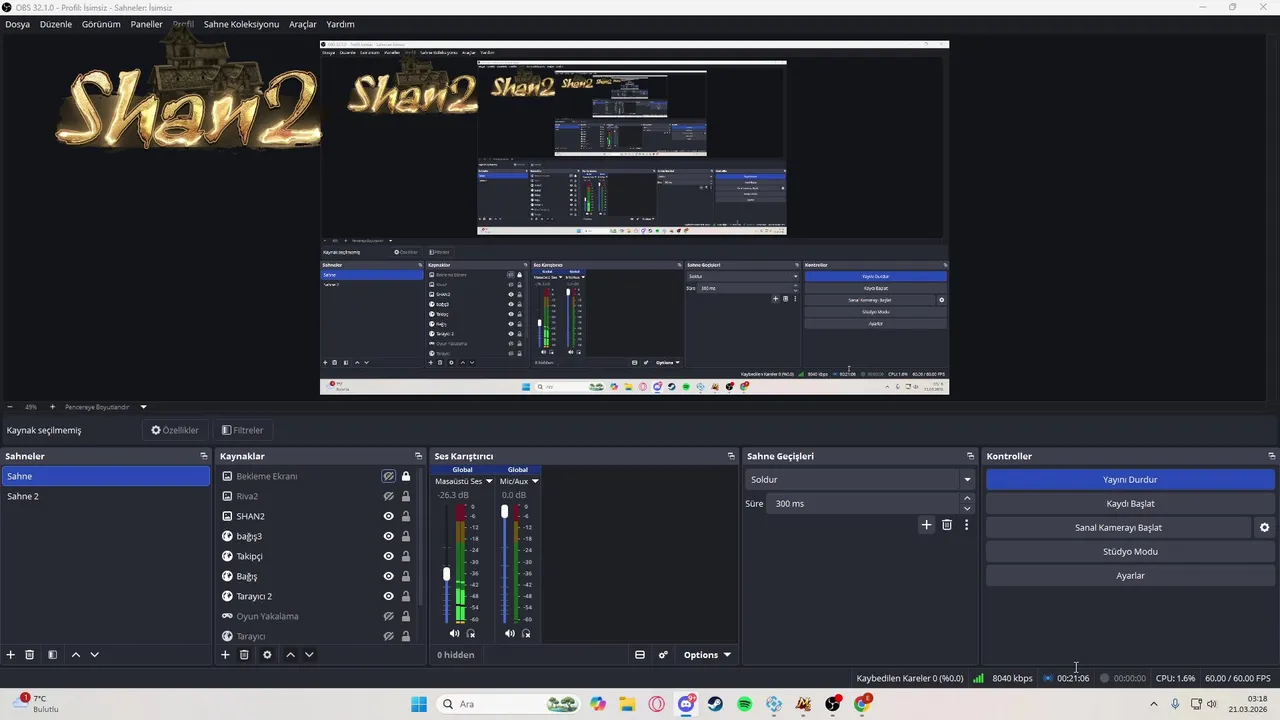
Task: Hide Bağış source
Action: pyautogui.click(x=389, y=577)
